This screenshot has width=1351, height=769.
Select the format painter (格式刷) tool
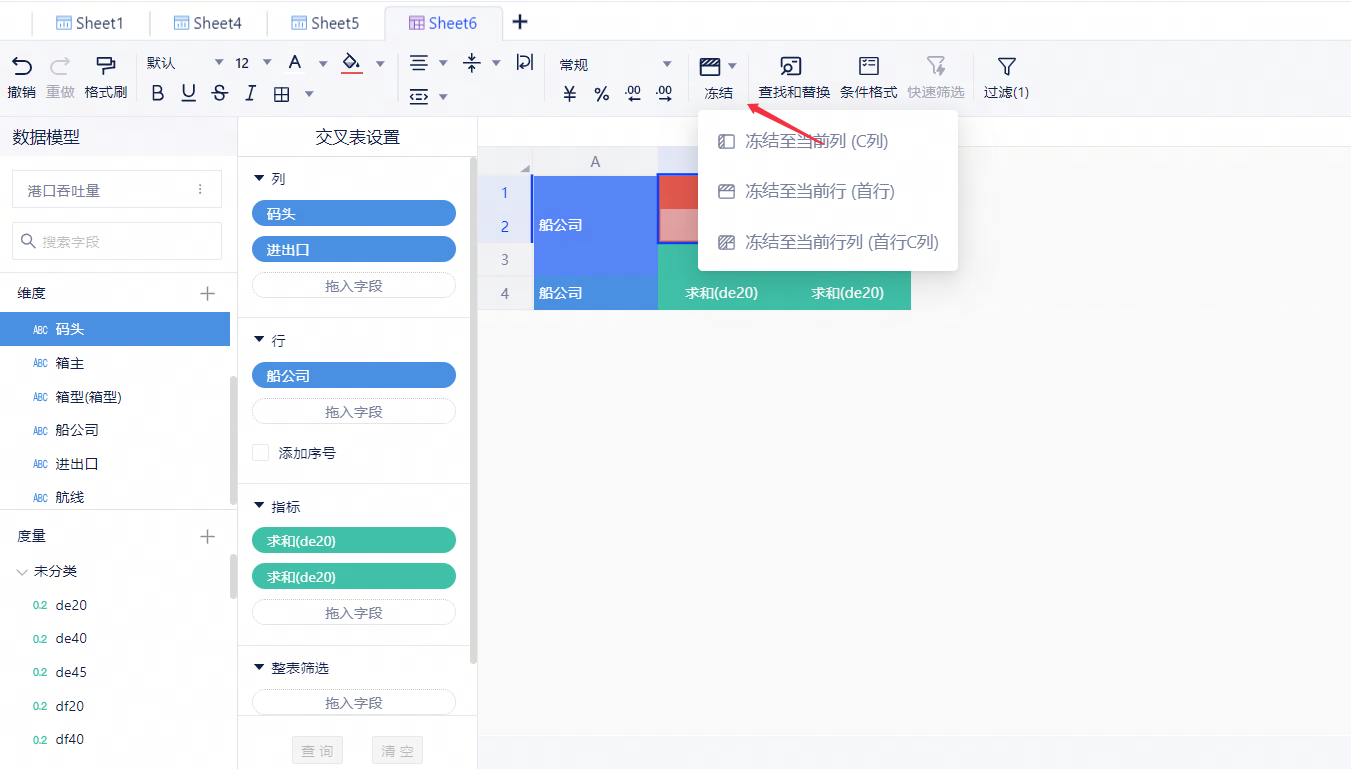[105, 67]
